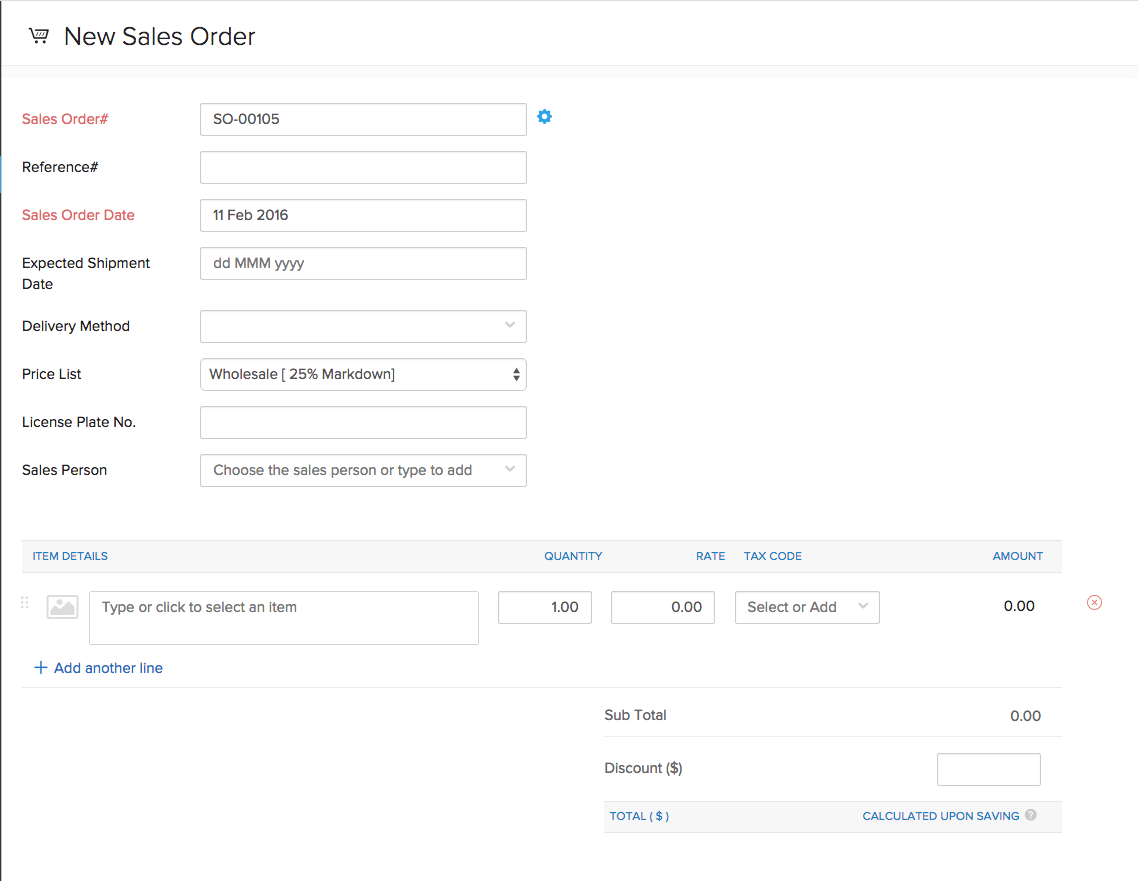Open the sales order number settings gear
Viewport: 1138px width, 881px height.
click(x=544, y=117)
